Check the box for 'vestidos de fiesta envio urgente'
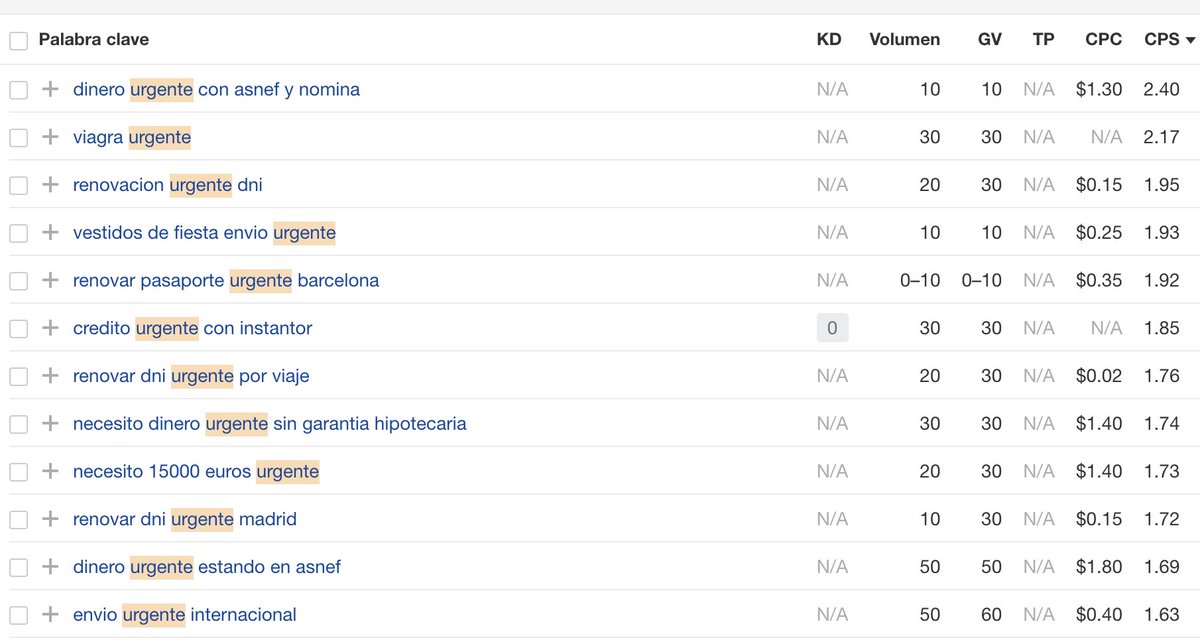 tap(18, 234)
